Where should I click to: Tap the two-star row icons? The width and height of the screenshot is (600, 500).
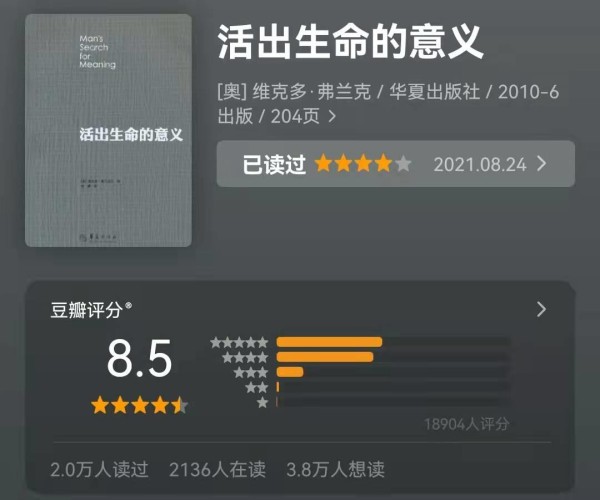click(256, 387)
